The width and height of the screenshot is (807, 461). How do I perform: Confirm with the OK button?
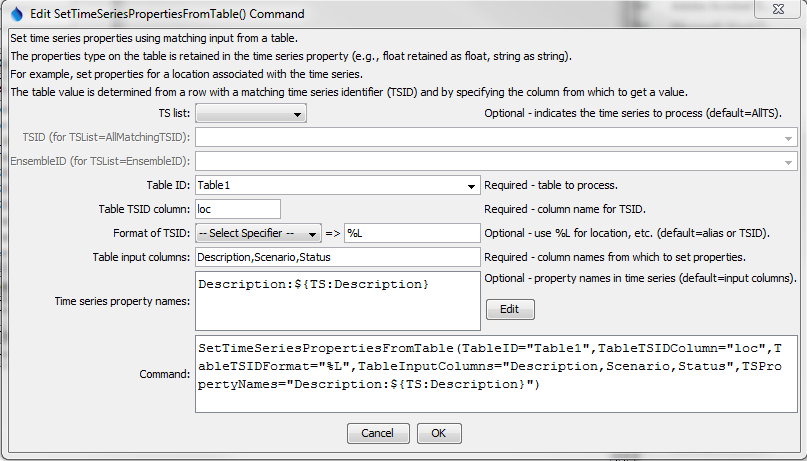pyautogui.click(x=438, y=433)
